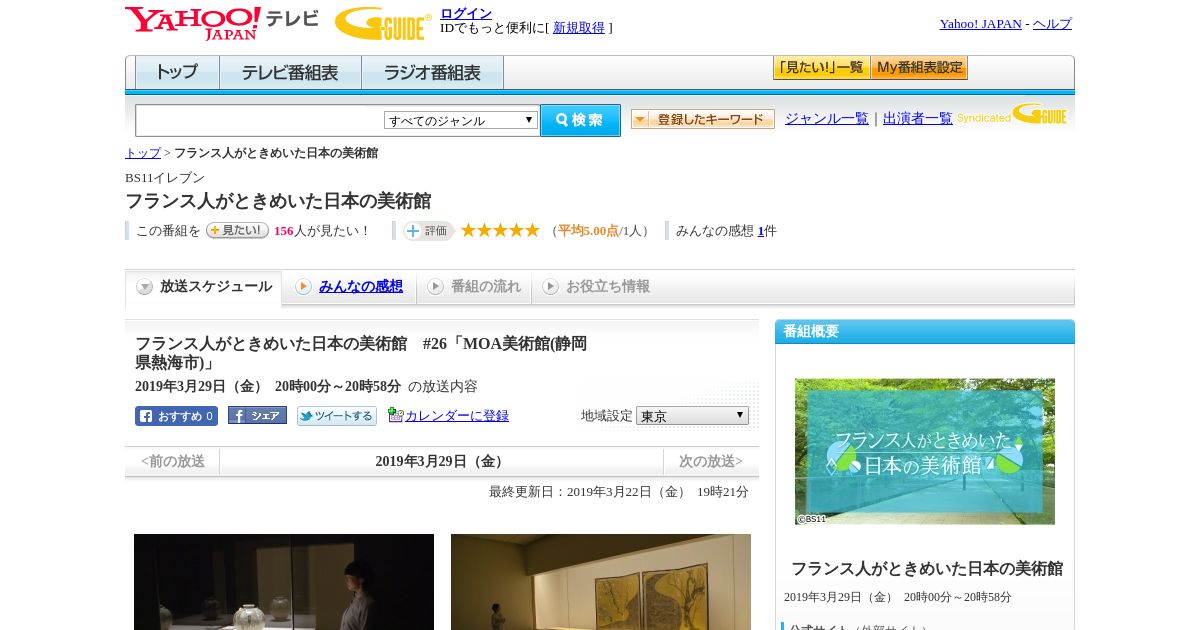Click the keyword search input field
Screen dimensions: 1200x630
[260, 120]
